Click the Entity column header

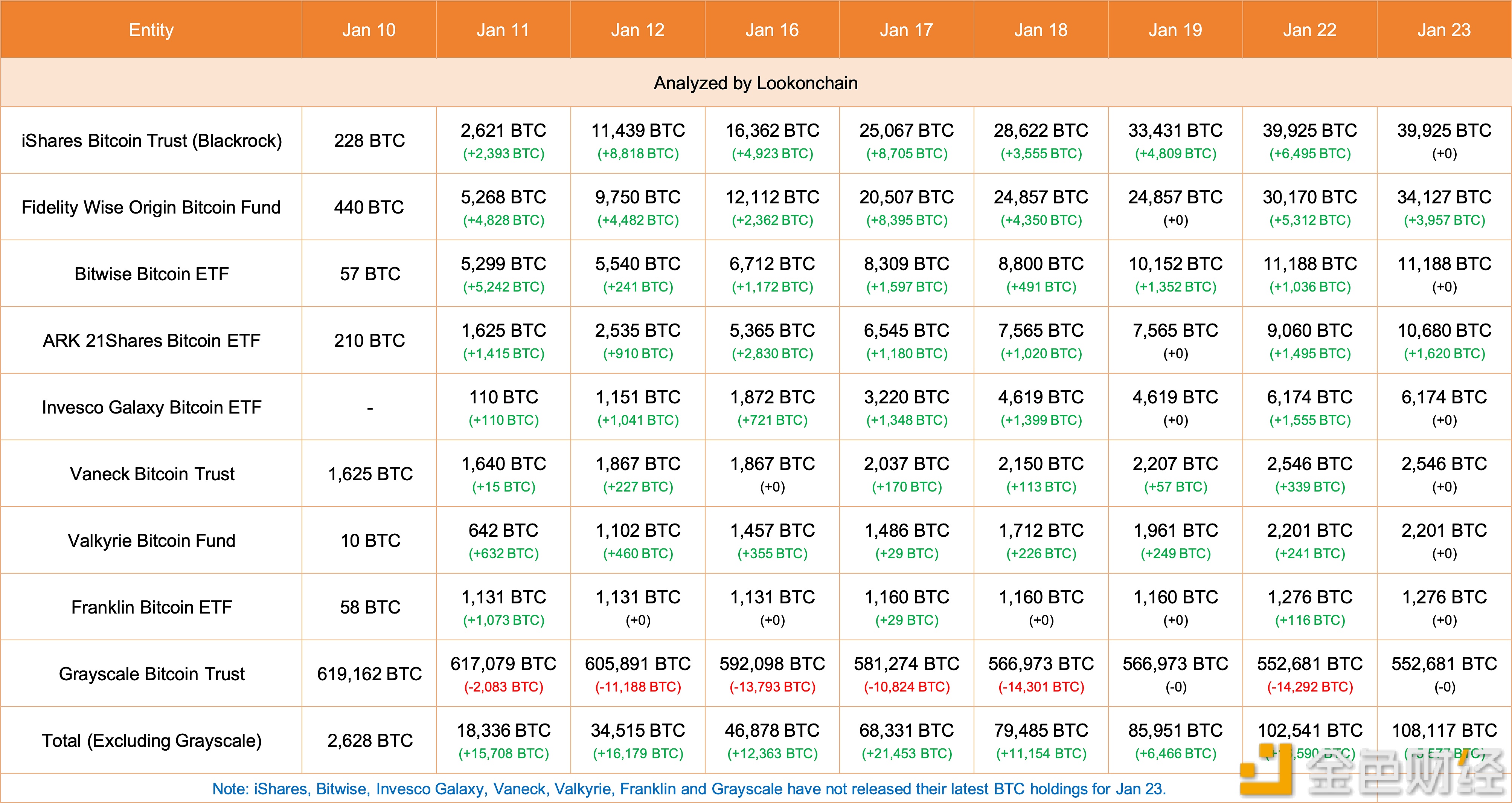[x=151, y=30]
